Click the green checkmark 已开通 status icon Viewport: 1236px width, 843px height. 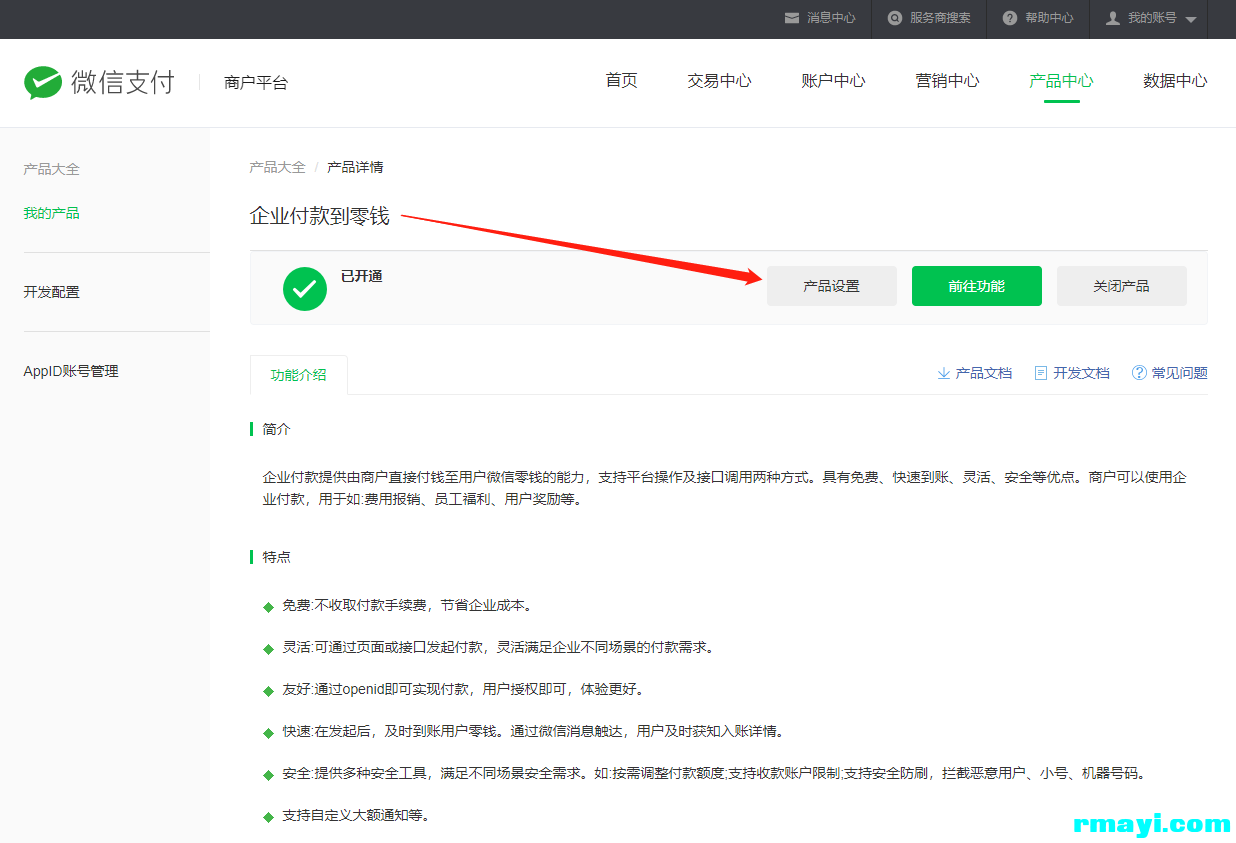[305, 289]
